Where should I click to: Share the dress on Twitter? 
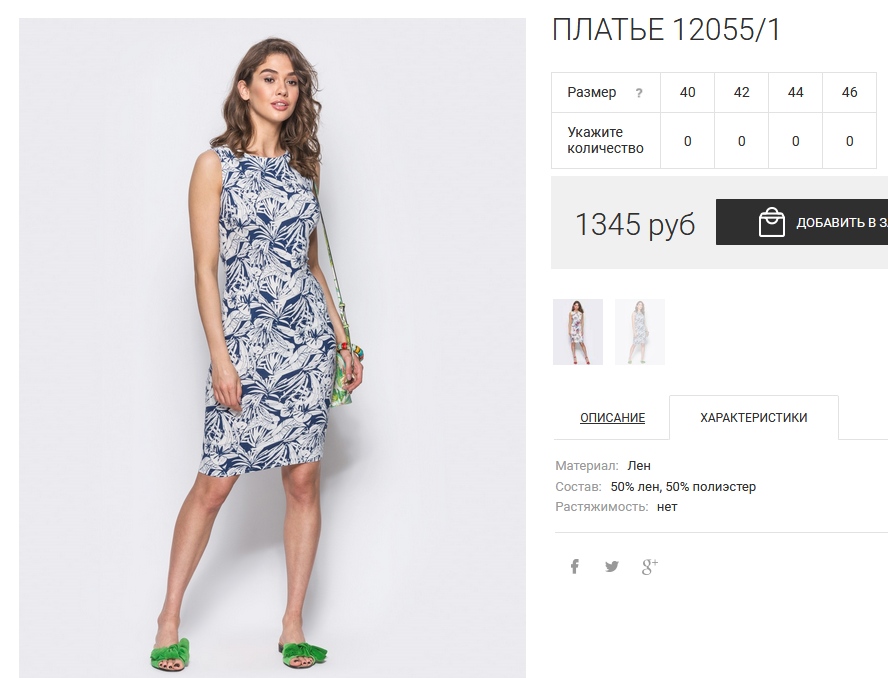(612, 566)
